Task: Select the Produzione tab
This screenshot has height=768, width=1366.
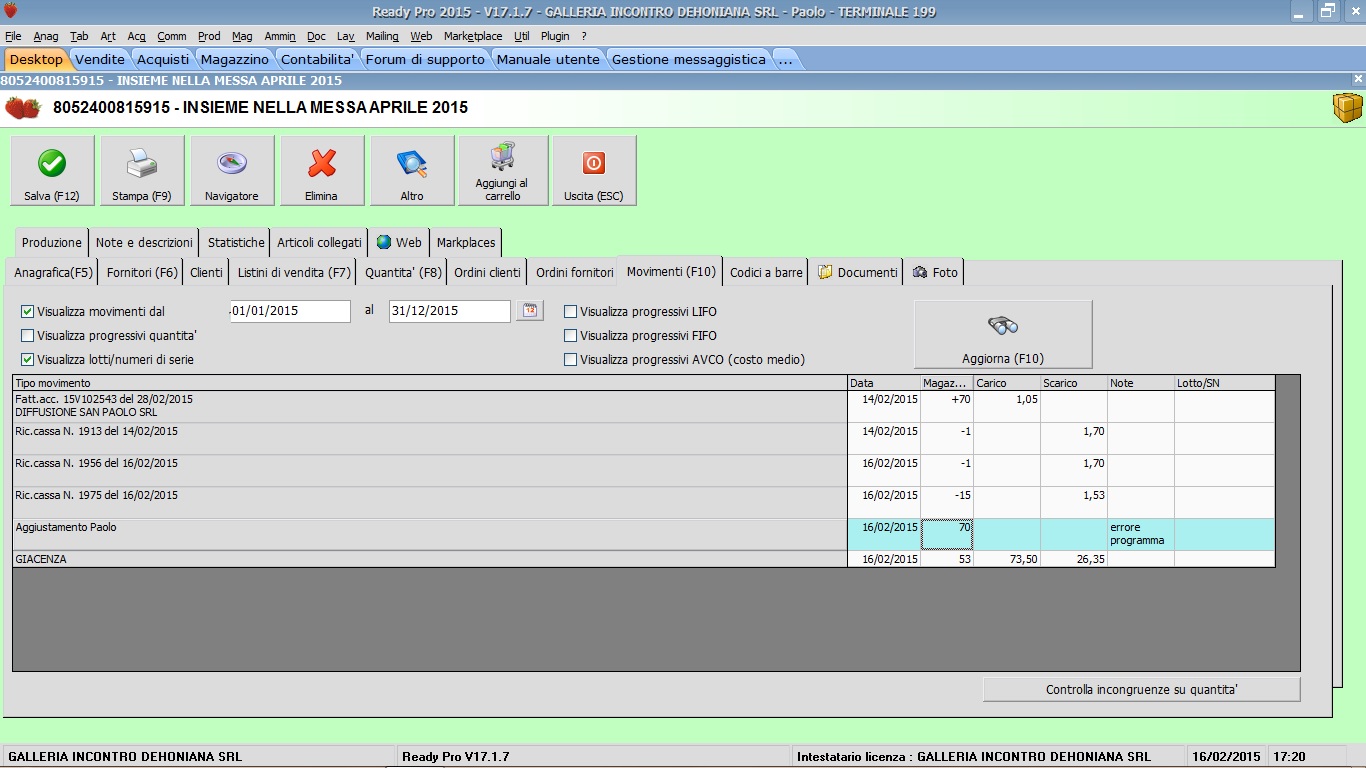Action: click(52, 242)
